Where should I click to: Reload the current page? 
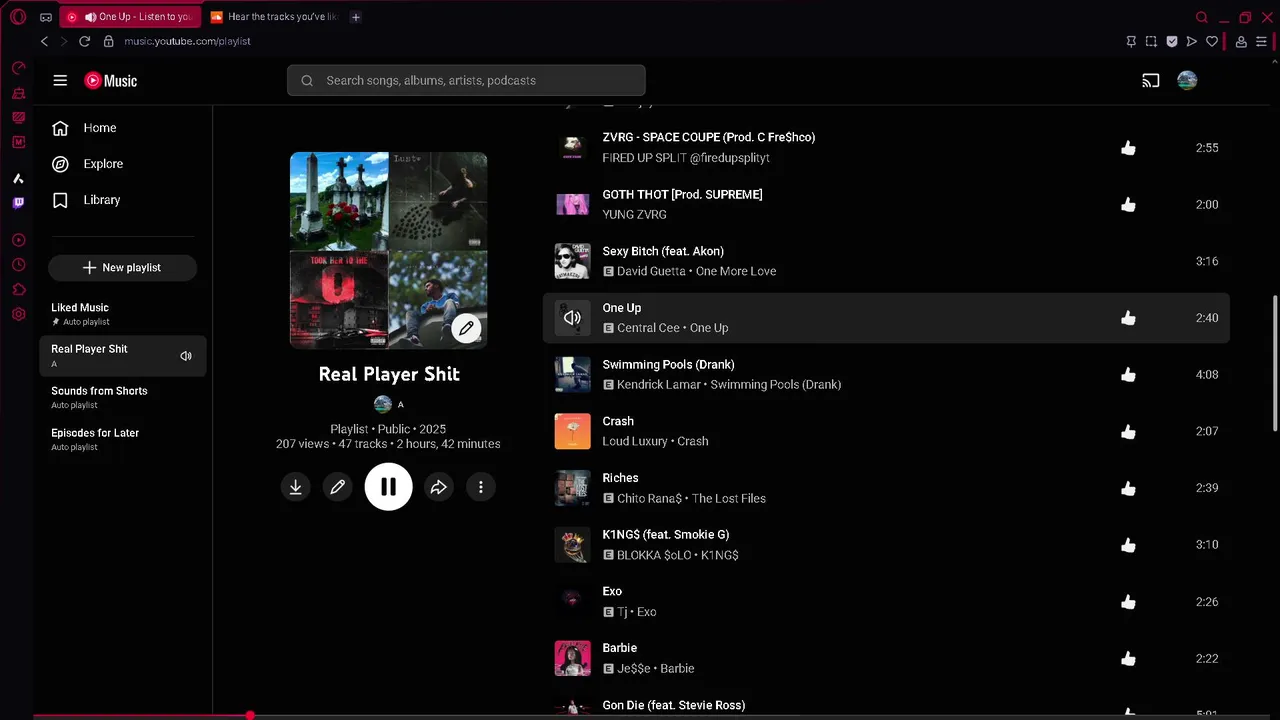click(84, 41)
